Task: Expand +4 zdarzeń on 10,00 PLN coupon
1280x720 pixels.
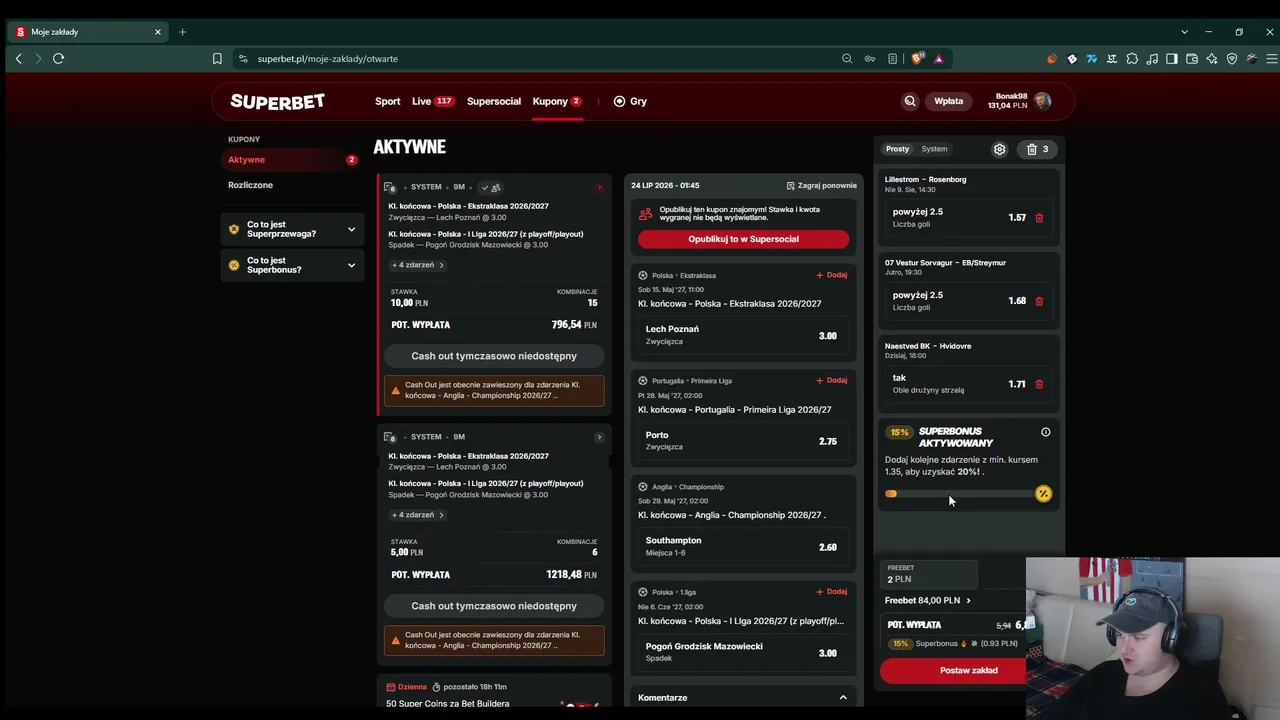Action: [x=418, y=265]
